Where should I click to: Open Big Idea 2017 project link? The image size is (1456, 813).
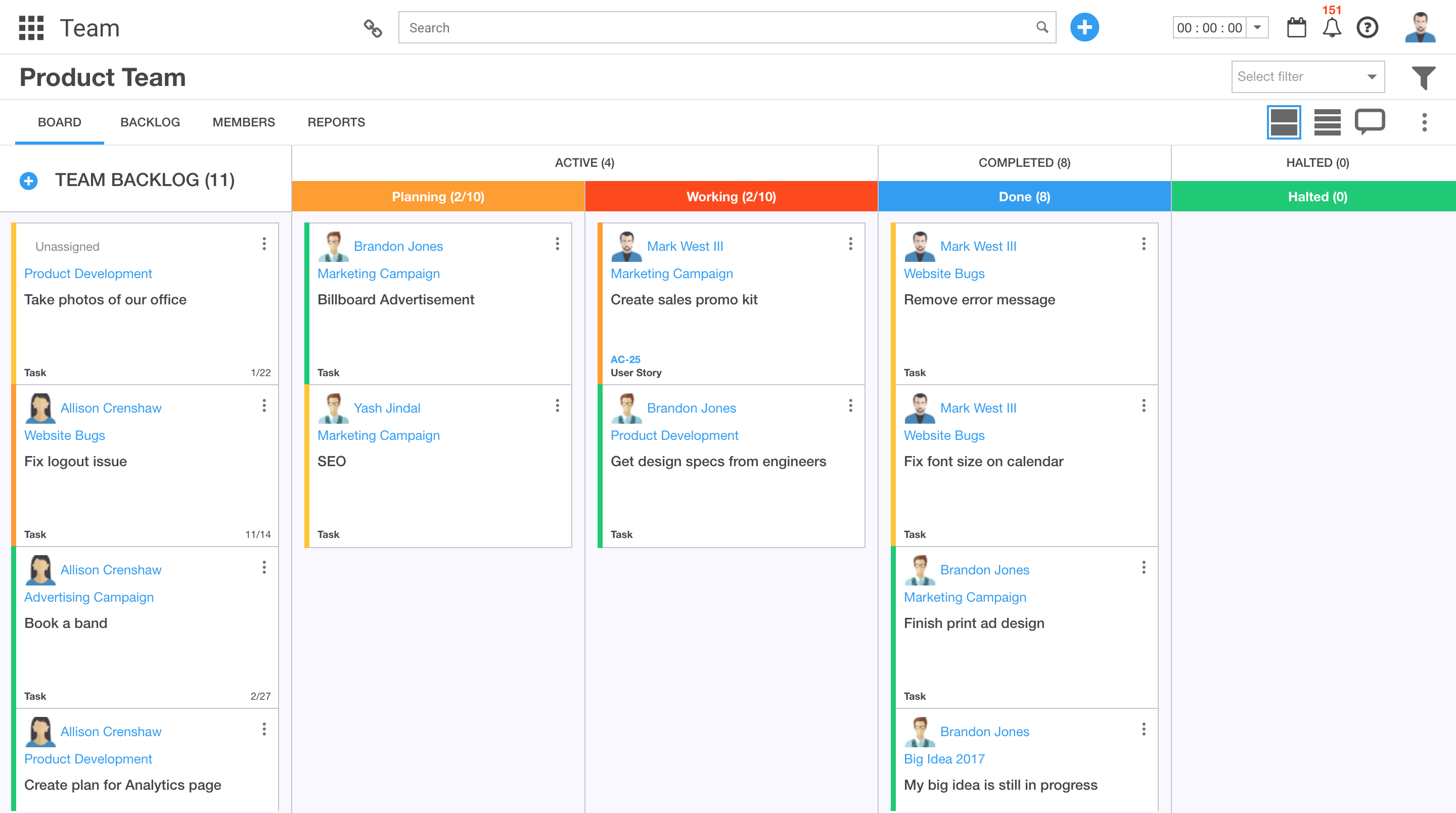coord(944,759)
